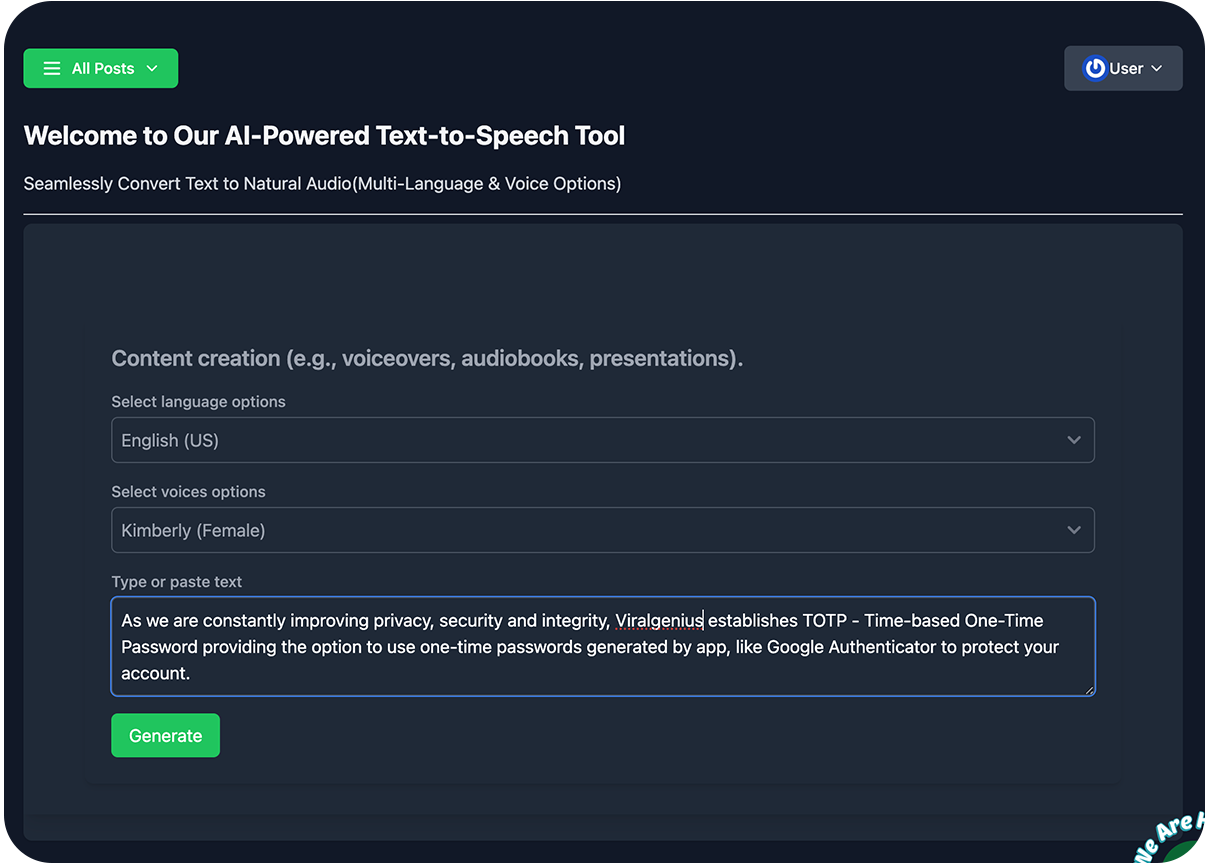Image resolution: width=1212 pixels, height=867 pixels.
Task: Click the language dropdown arrow
Action: [1074, 440]
